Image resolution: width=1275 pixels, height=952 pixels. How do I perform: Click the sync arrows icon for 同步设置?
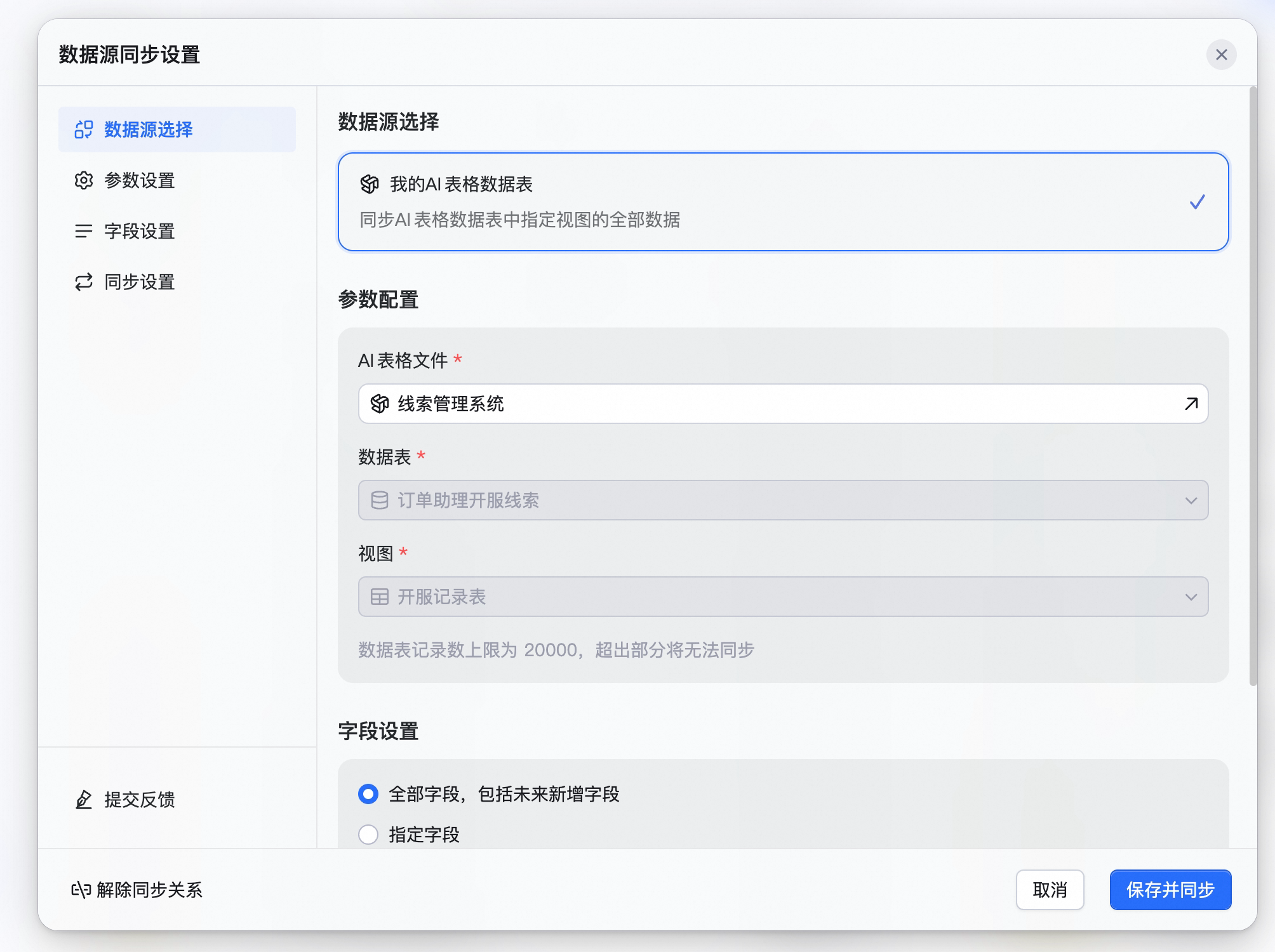pos(84,282)
